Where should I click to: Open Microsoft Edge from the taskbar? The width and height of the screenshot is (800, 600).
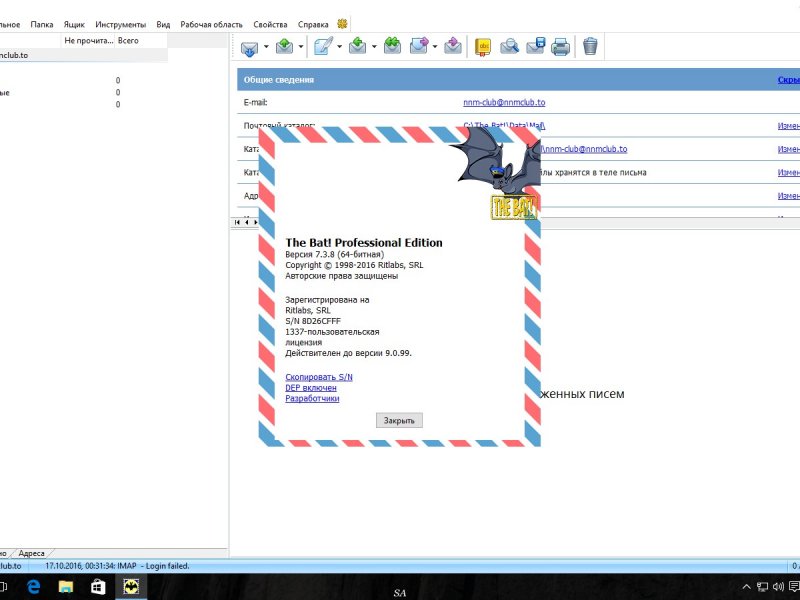pos(34,587)
